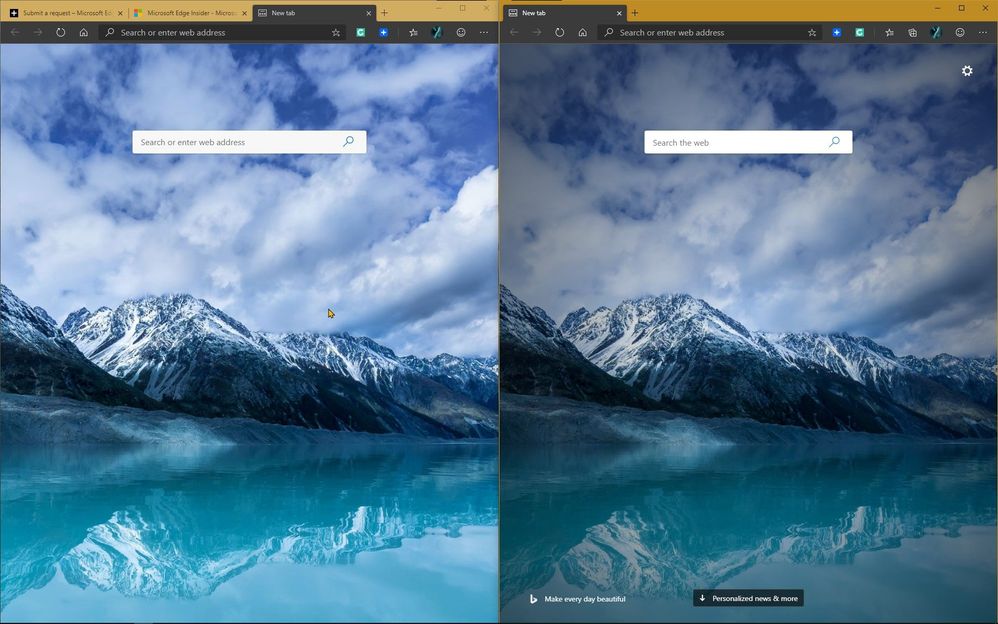Favorite this page via star in left window
This screenshot has width=998, height=624.
click(335, 32)
